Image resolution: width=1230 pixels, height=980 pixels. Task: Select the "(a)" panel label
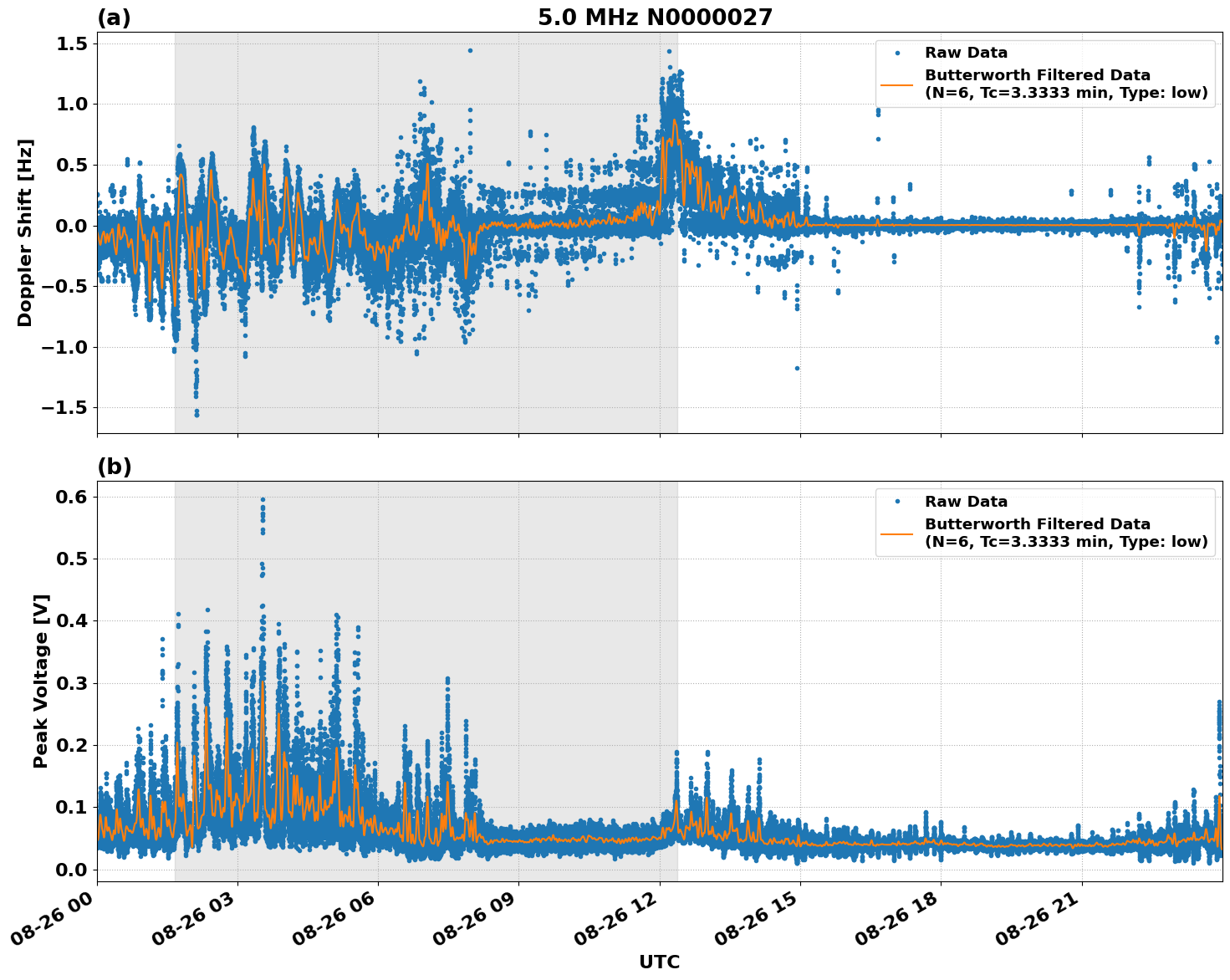114,18
